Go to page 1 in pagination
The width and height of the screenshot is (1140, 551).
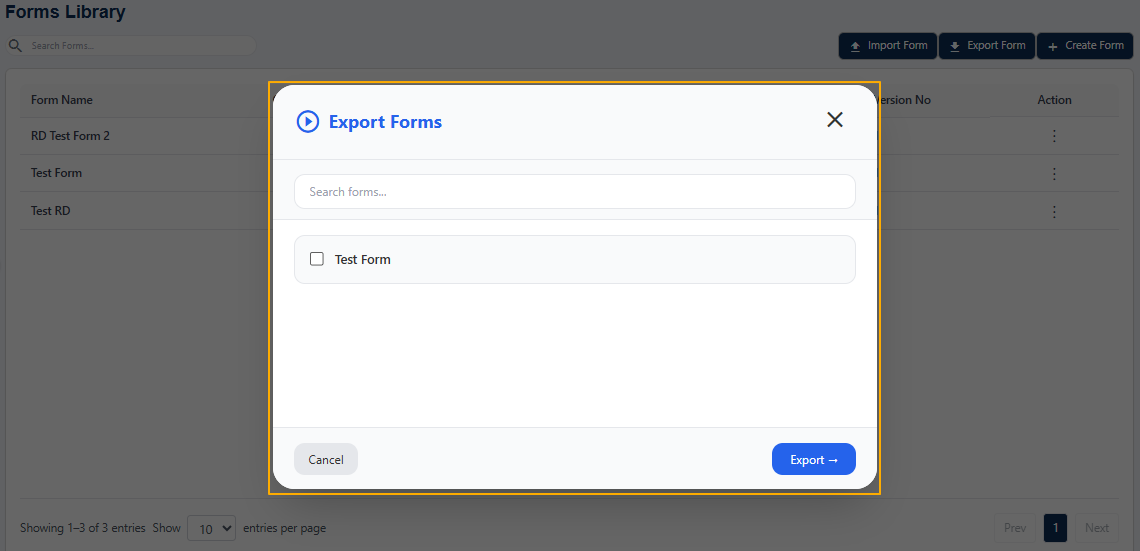1055,528
